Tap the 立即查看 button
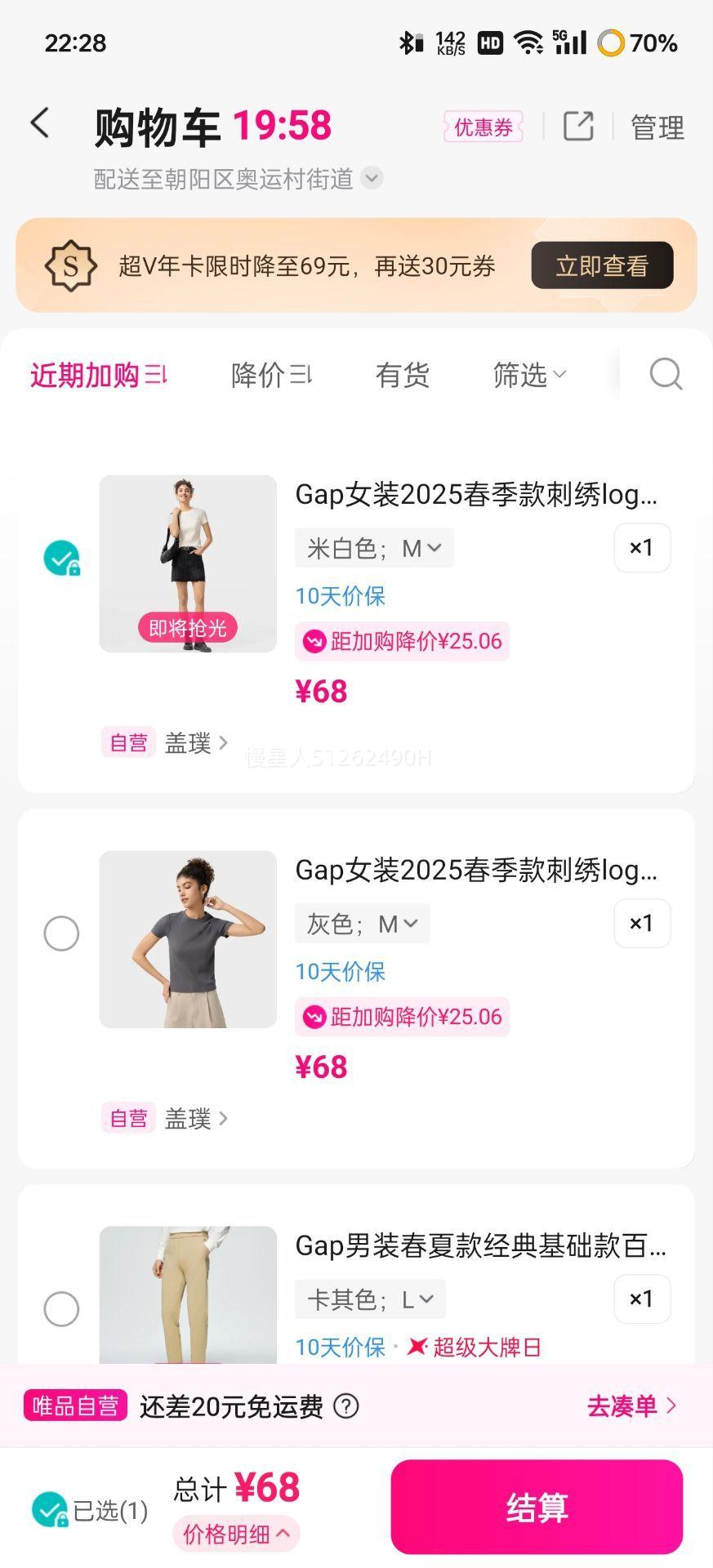Screen dimensions: 713x1568 tap(602, 265)
